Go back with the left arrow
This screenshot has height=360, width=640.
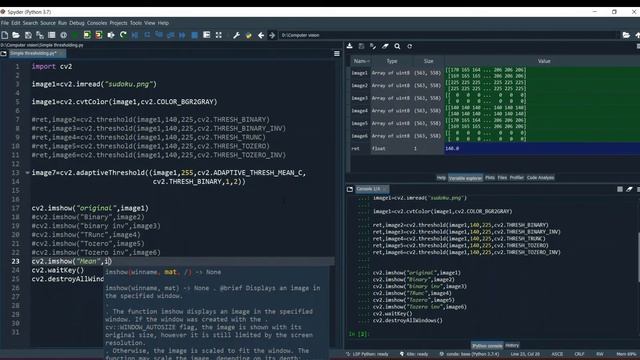pyautogui.click(x=261, y=36)
